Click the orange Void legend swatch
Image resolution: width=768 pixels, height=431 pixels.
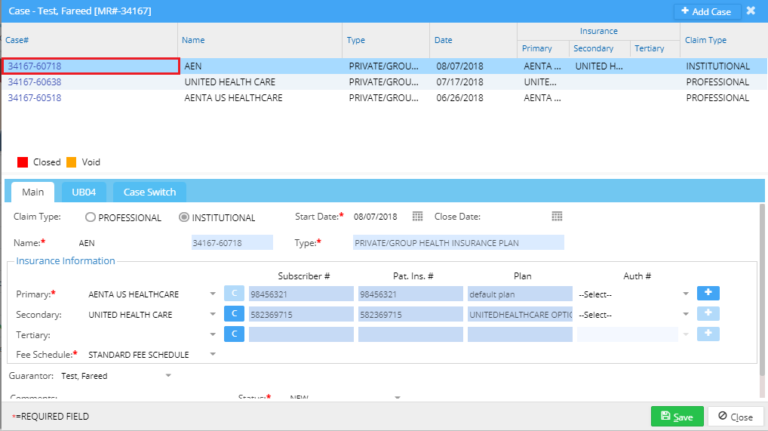point(72,162)
